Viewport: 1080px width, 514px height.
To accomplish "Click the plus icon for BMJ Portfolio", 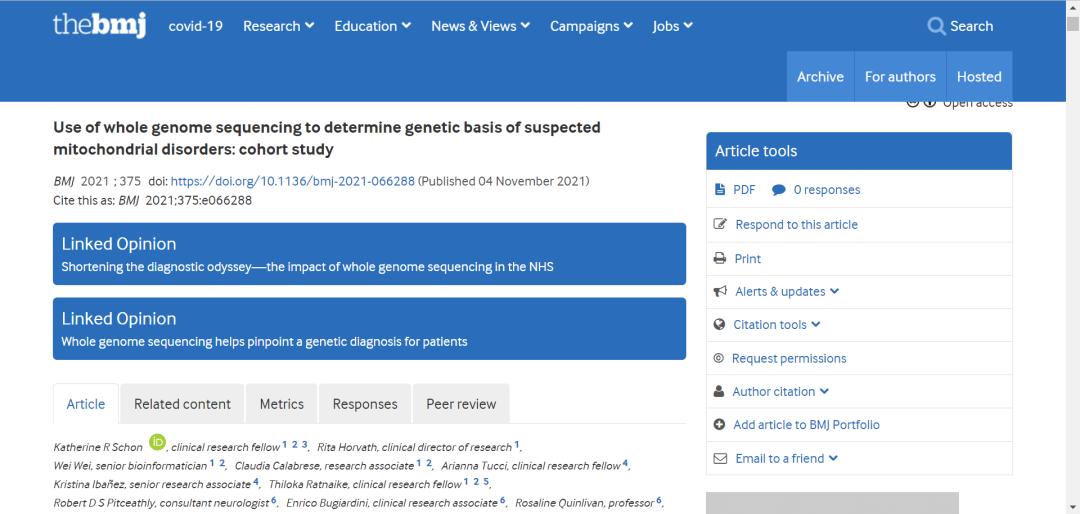I will click(720, 425).
